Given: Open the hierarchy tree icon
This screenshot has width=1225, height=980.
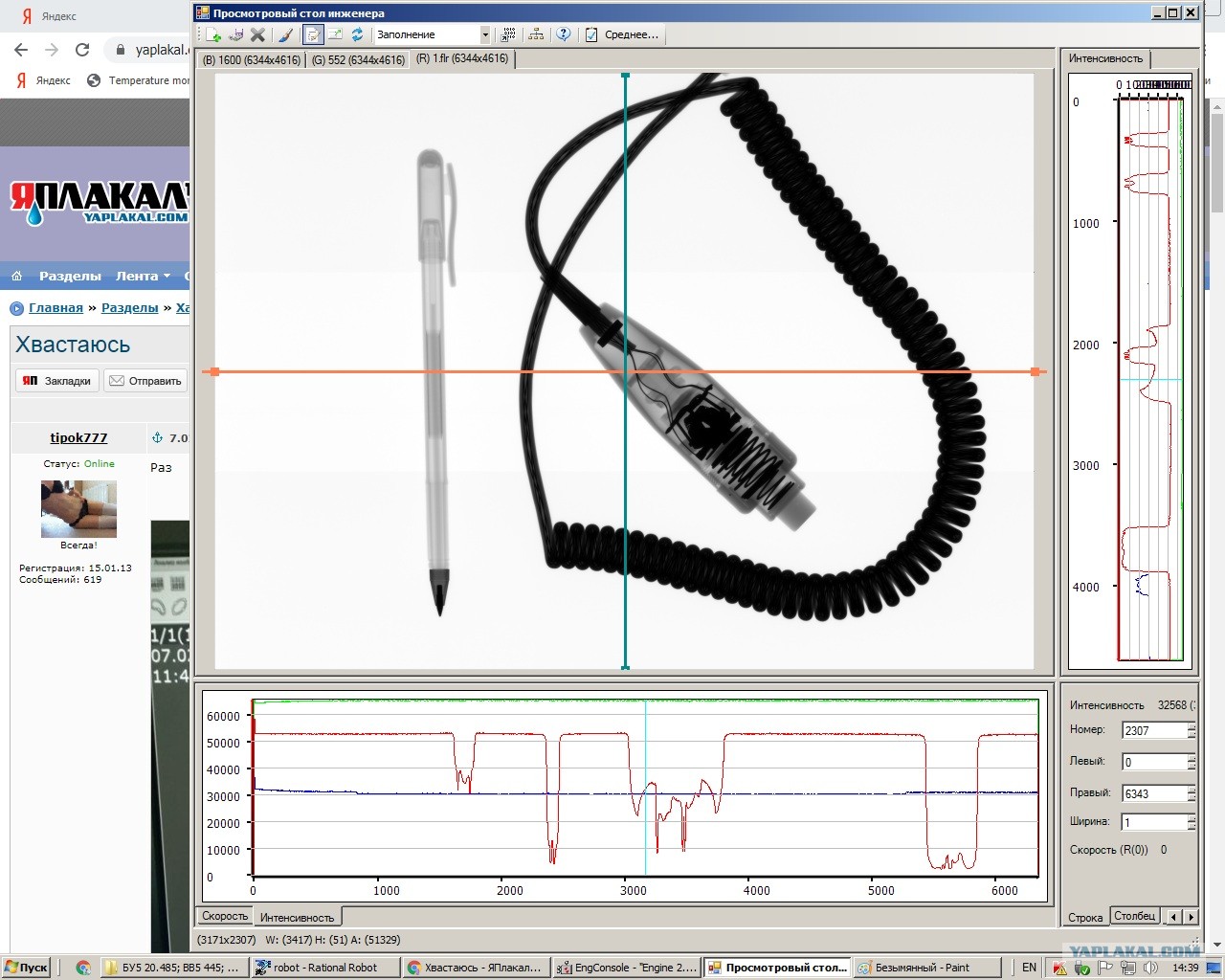Looking at the screenshot, I should [536, 34].
